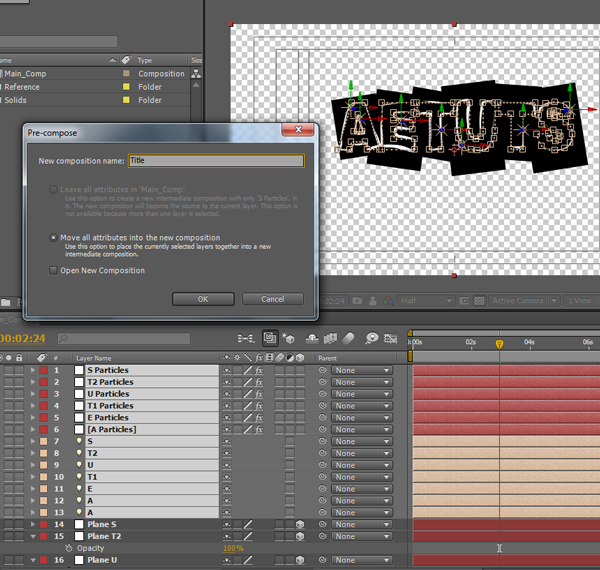This screenshot has height=570, width=600.
Task: Open the Half resolution dropdown
Action: [426, 301]
